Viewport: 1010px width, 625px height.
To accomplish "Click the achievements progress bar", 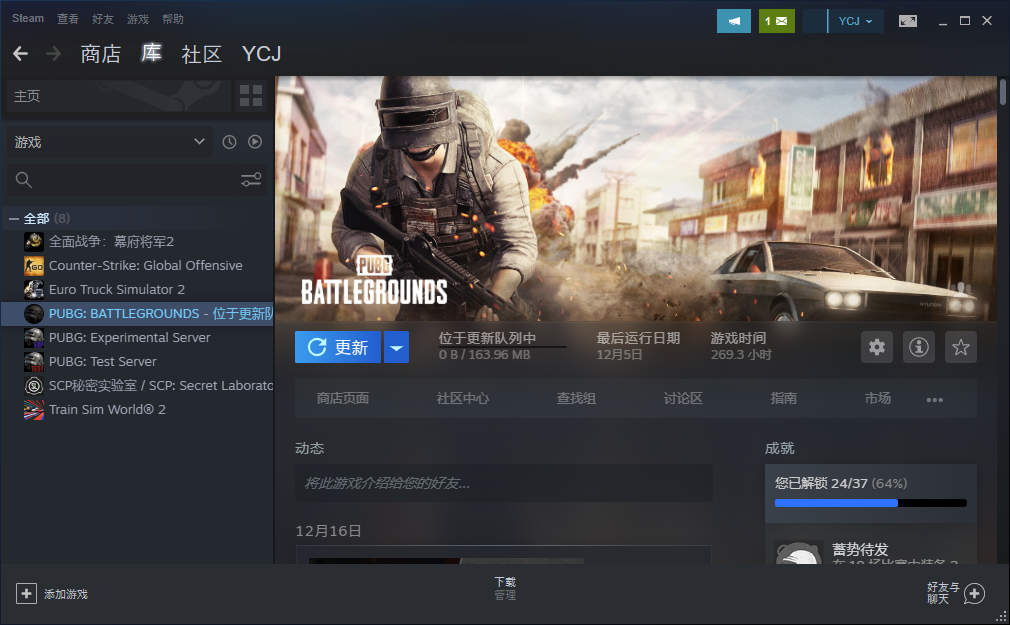I will click(x=871, y=503).
